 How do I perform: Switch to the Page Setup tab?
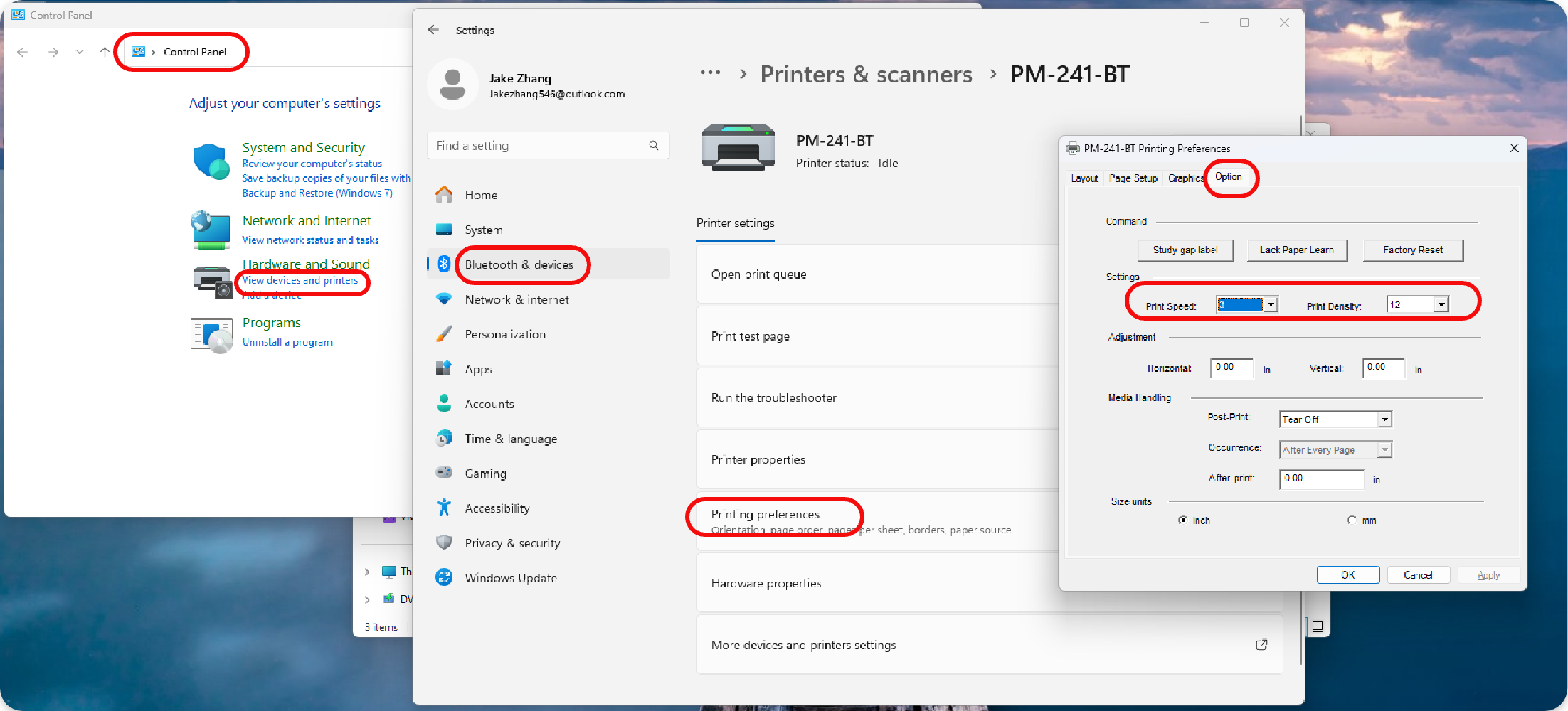[x=1133, y=178]
